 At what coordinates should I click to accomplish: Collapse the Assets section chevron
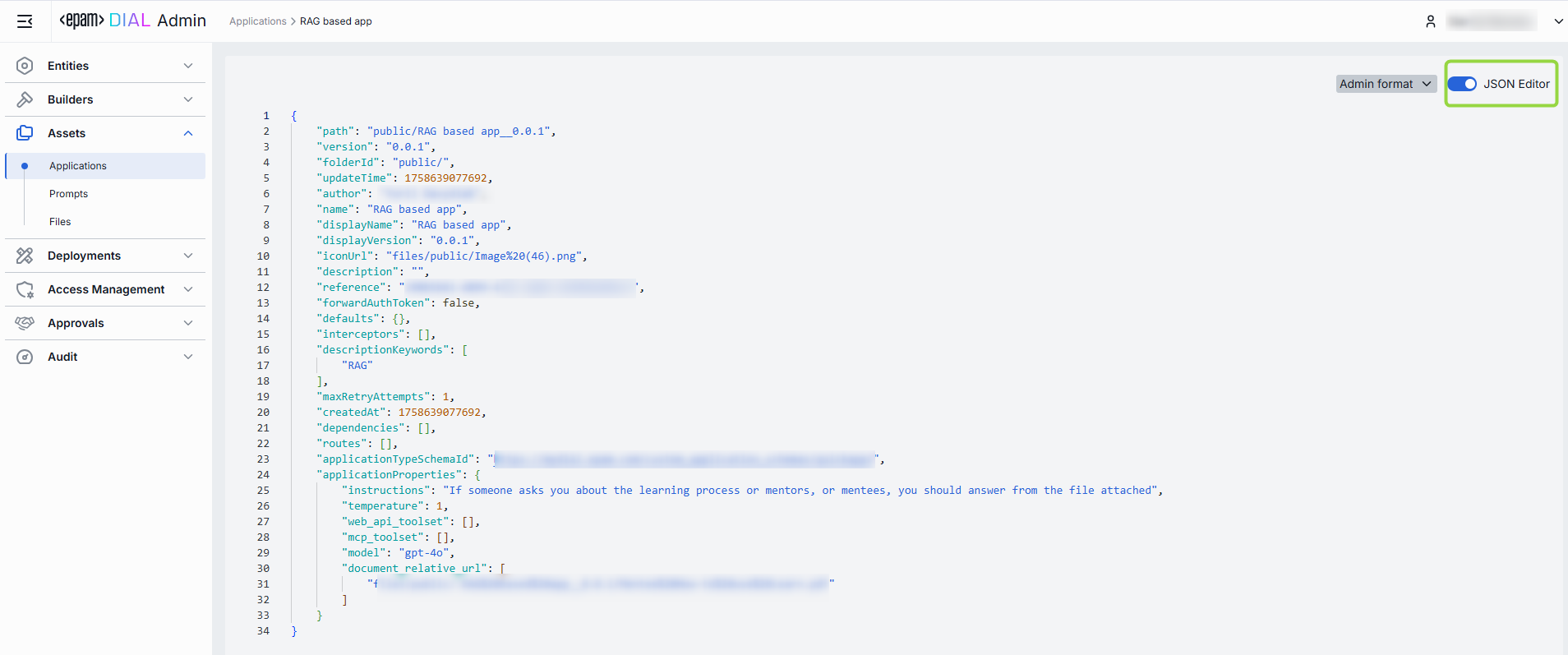pyautogui.click(x=188, y=133)
